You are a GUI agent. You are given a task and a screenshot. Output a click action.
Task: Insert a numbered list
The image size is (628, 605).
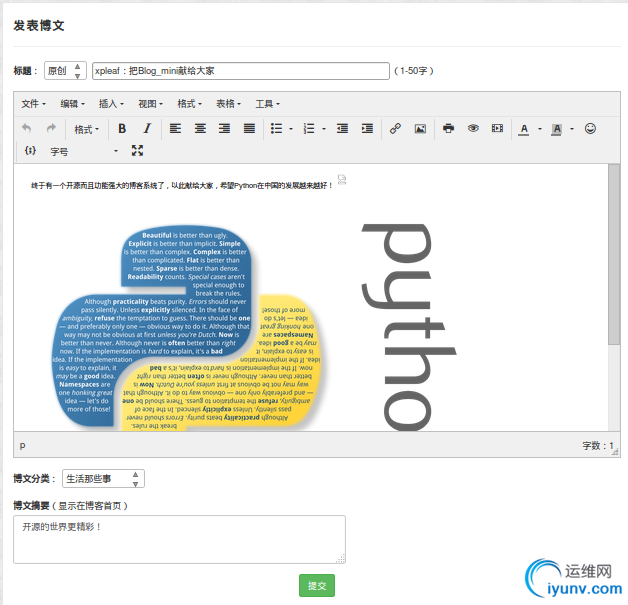point(309,129)
